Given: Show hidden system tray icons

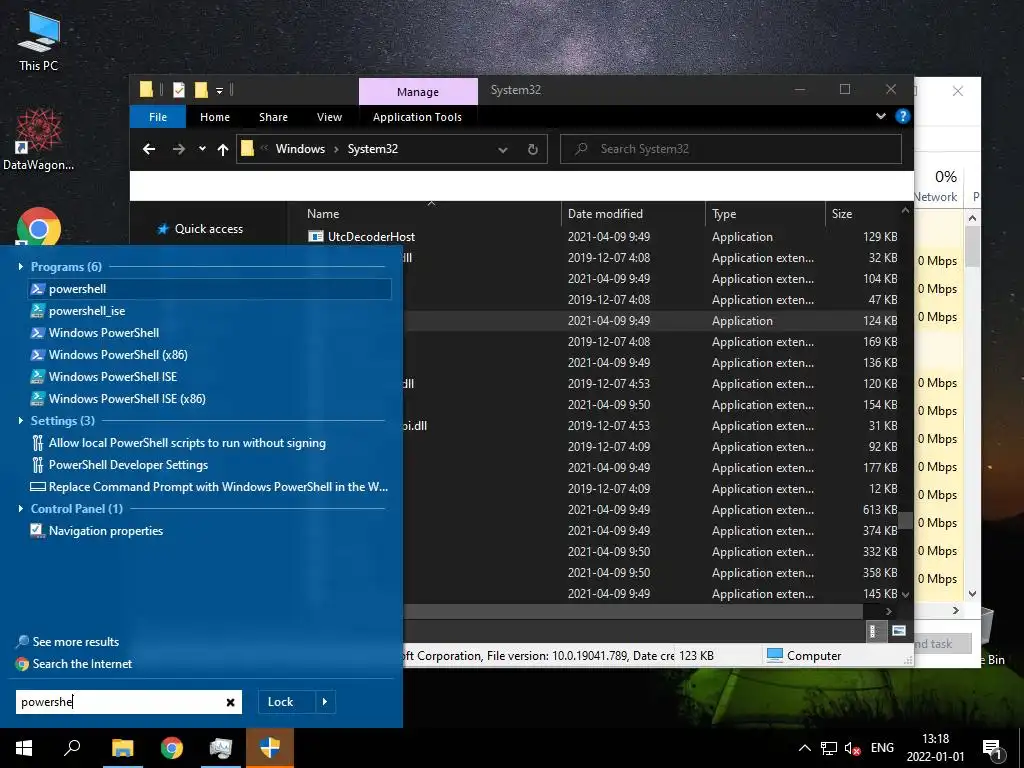Looking at the screenshot, I should [805, 748].
